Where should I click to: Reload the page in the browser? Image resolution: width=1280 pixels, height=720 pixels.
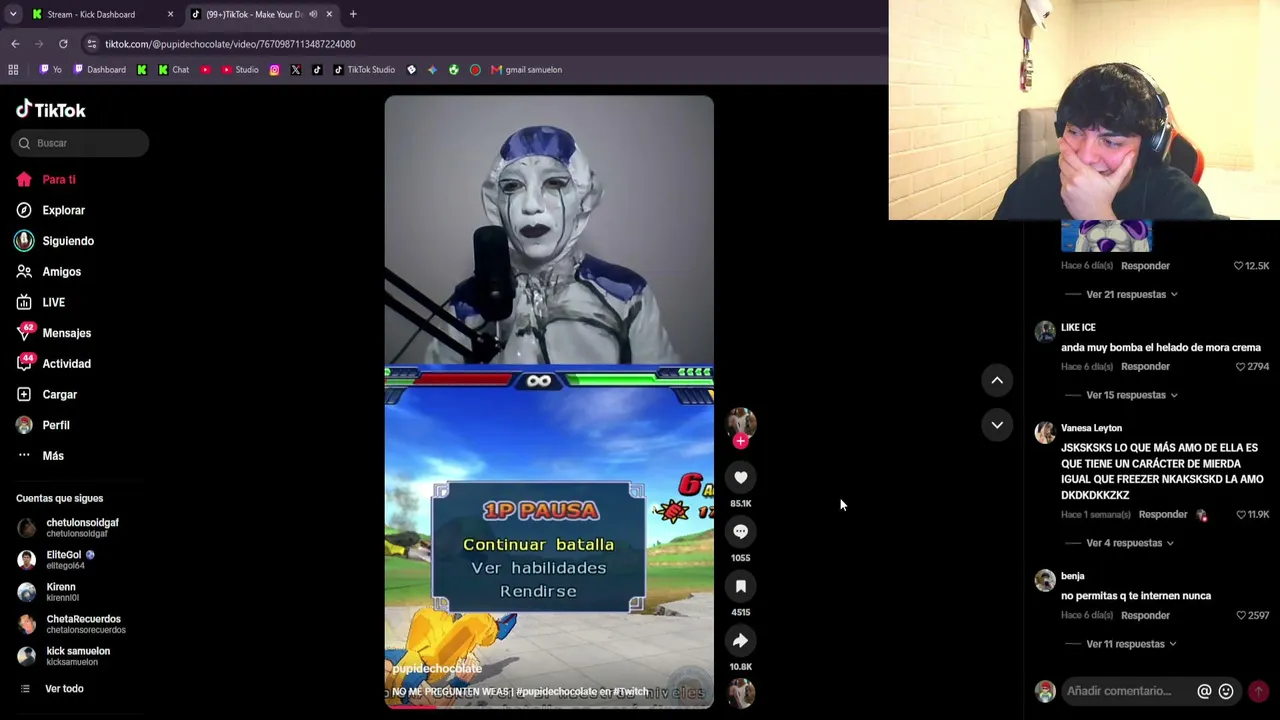[x=63, y=44]
